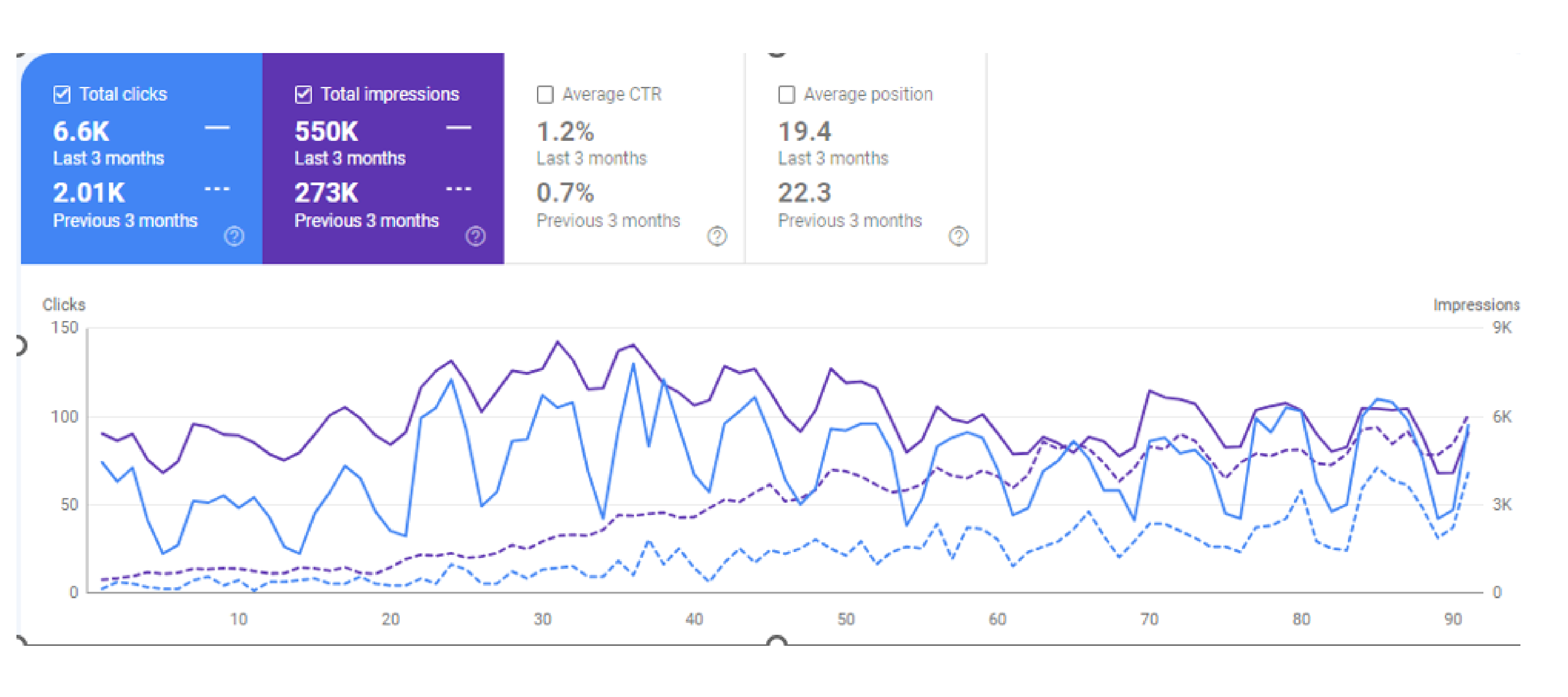Click the 6.6K total clicks value
The height and width of the screenshot is (697, 1568).
[x=81, y=131]
